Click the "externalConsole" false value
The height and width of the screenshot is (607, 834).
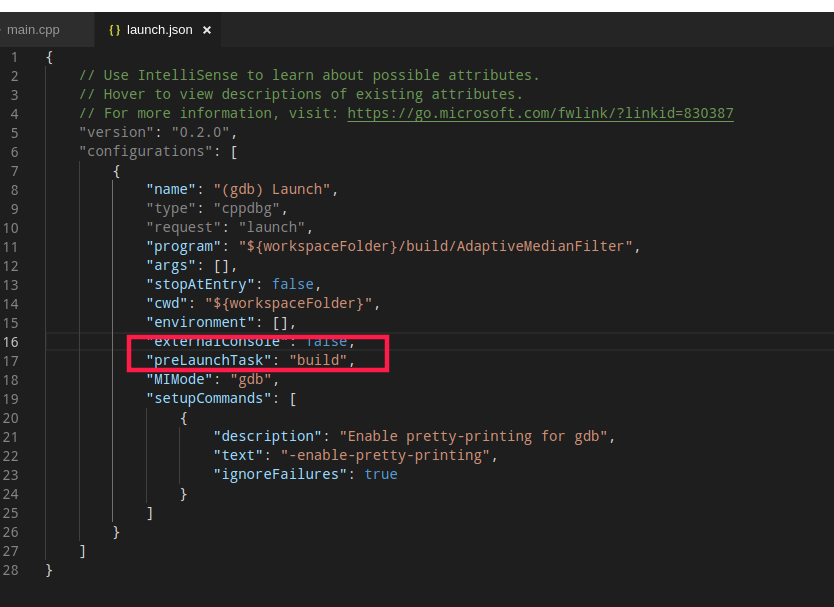pyautogui.click(x=326, y=341)
